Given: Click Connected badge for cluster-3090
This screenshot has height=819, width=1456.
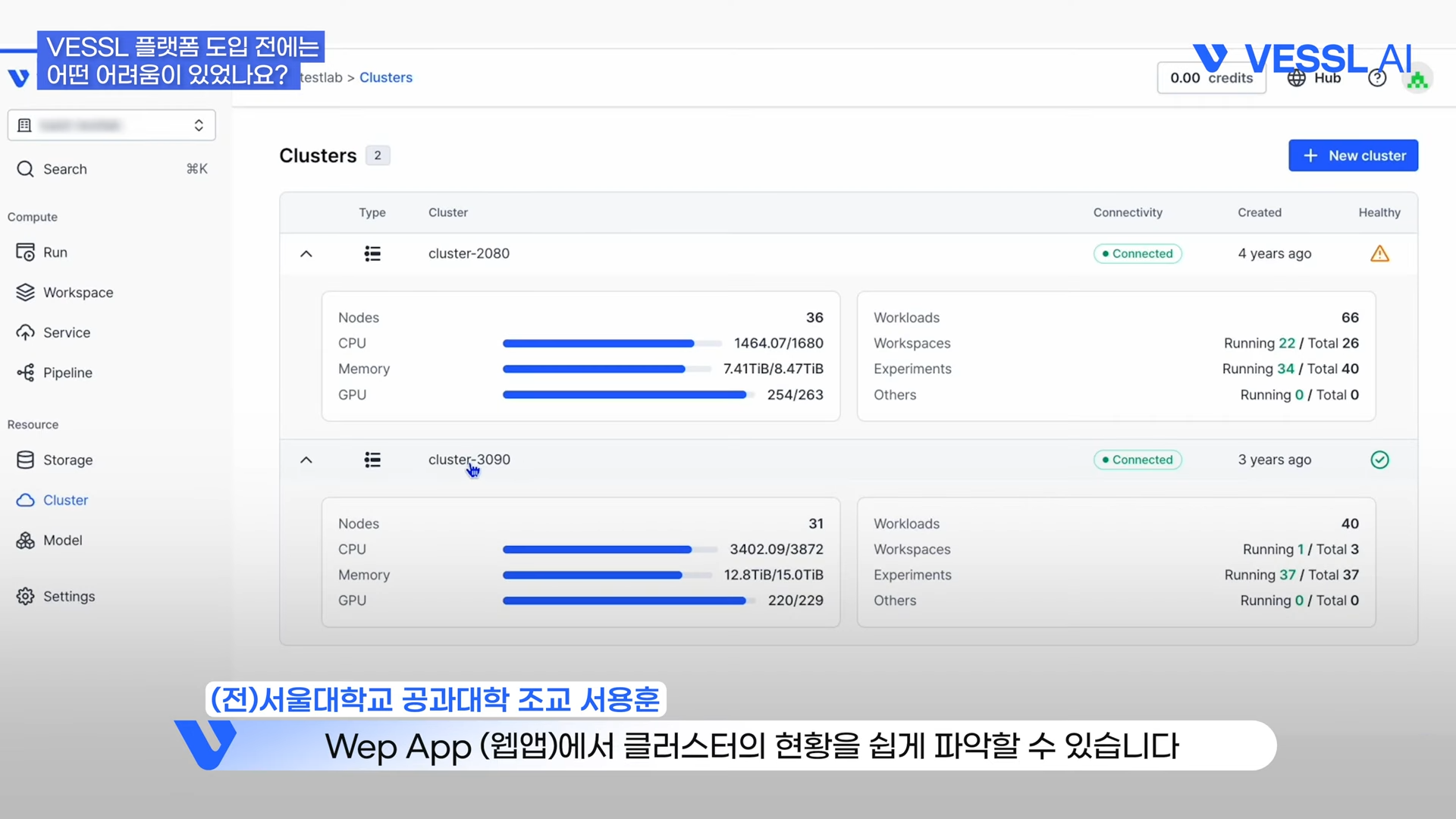Looking at the screenshot, I should click(1137, 460).
